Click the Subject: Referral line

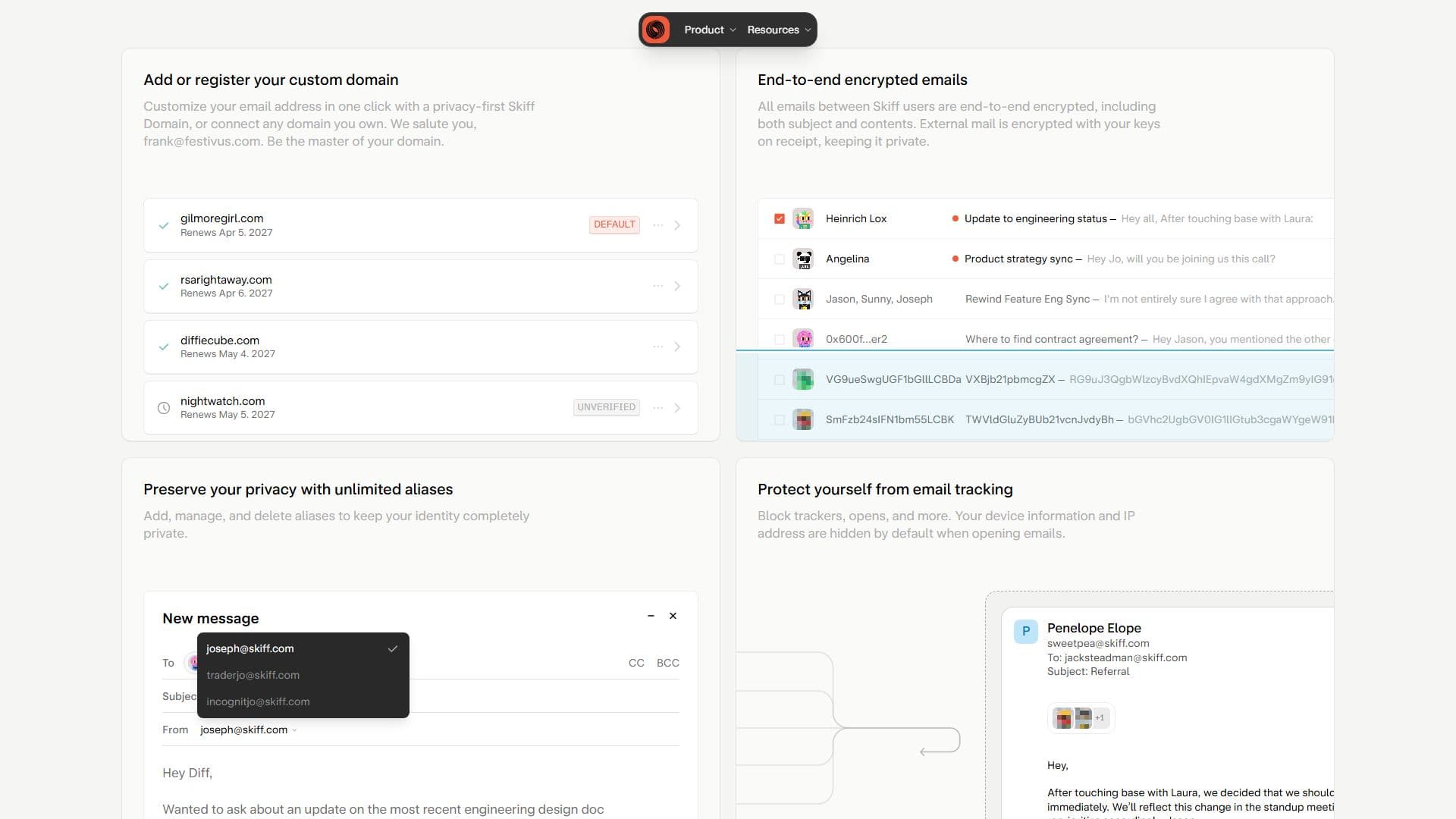(x=1088, y=671)
